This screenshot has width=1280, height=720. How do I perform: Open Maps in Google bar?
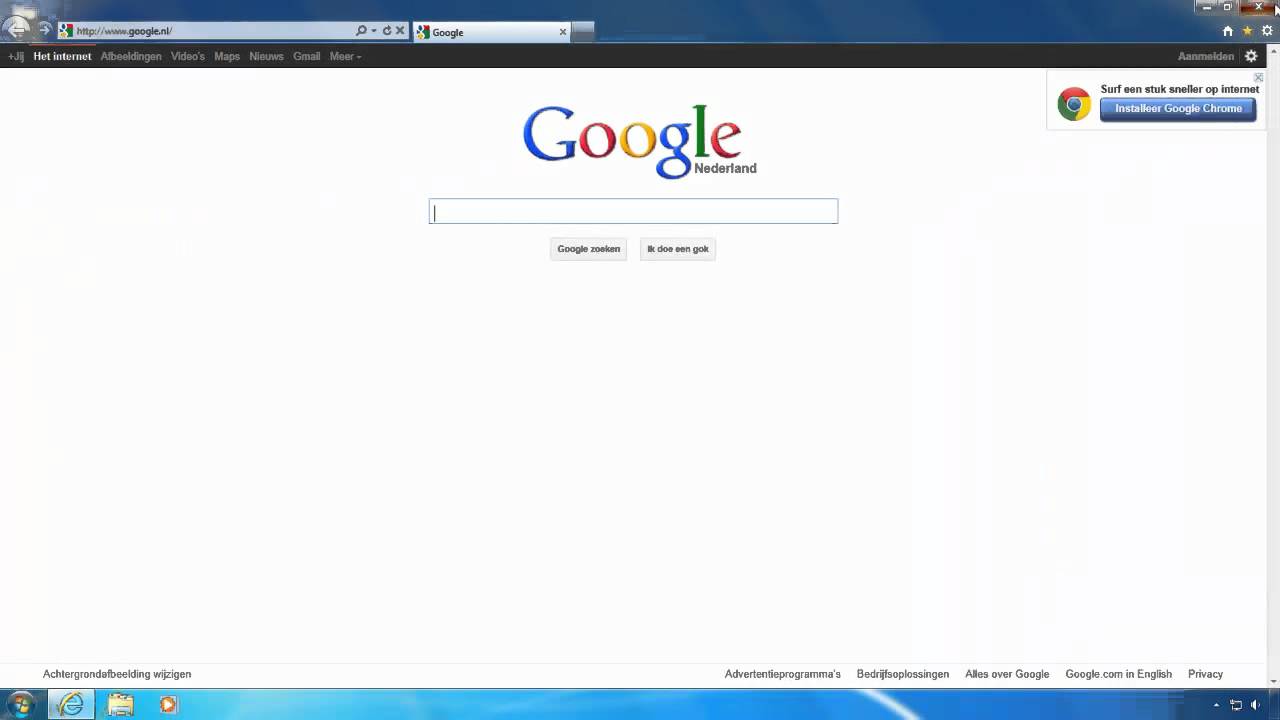(x=227, y=56)
